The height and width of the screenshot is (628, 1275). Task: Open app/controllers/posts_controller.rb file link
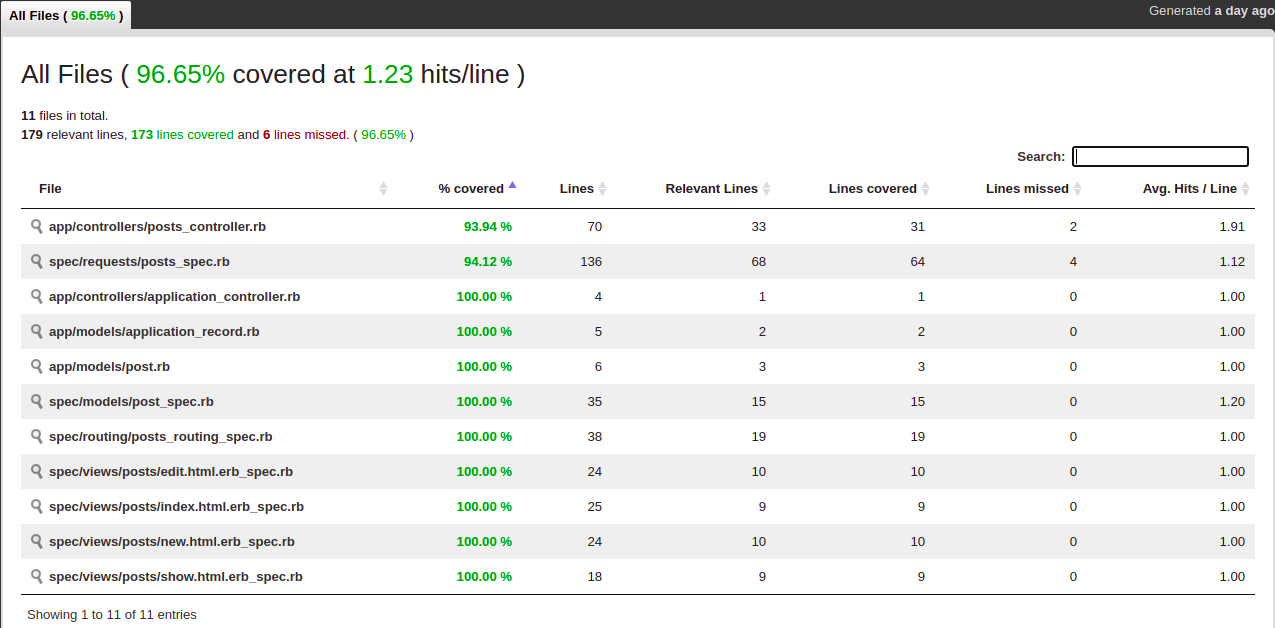pos(157,227)
